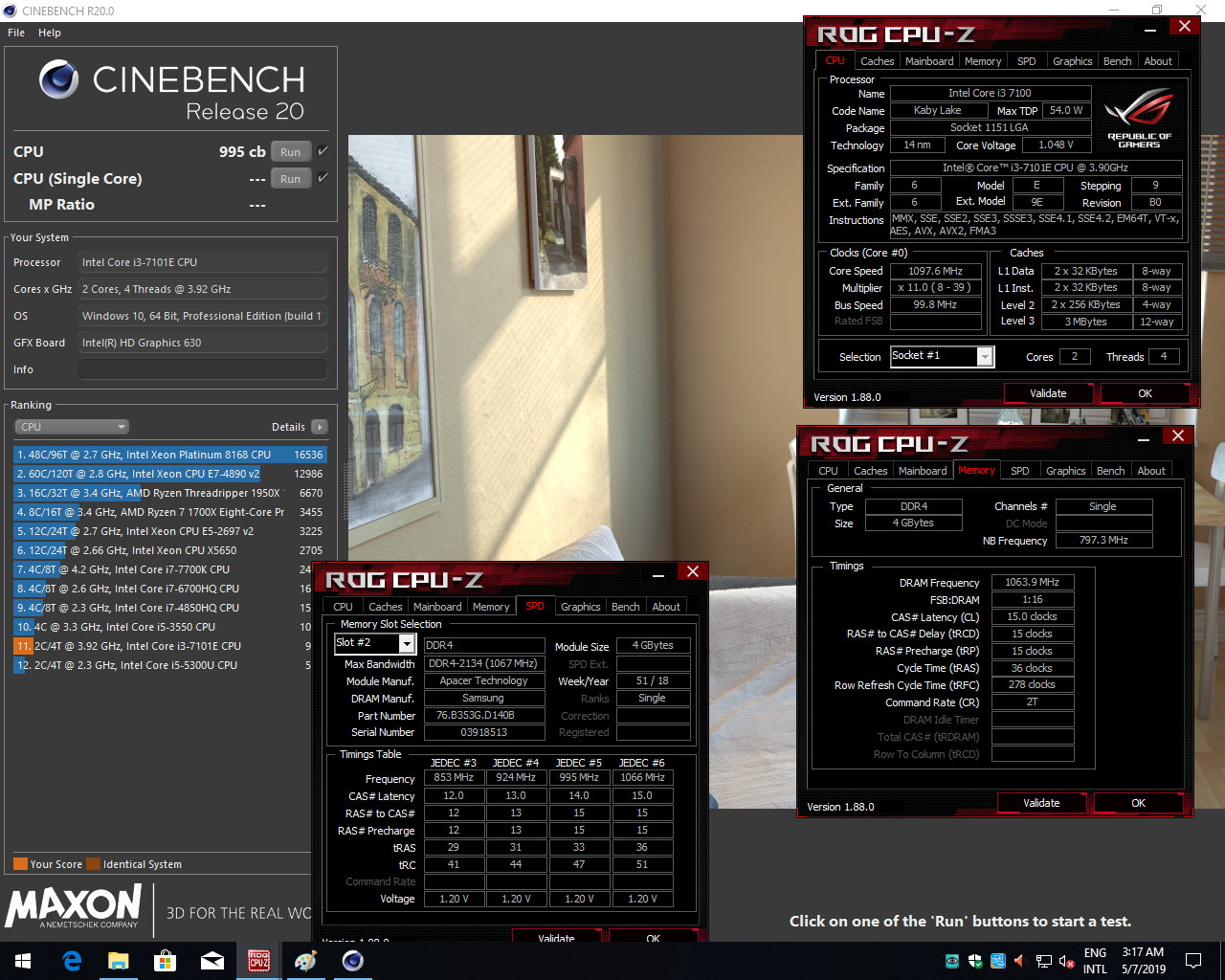Run the CPU (Single Core) benchmark
1225x980 pixels.
(291, 178)
